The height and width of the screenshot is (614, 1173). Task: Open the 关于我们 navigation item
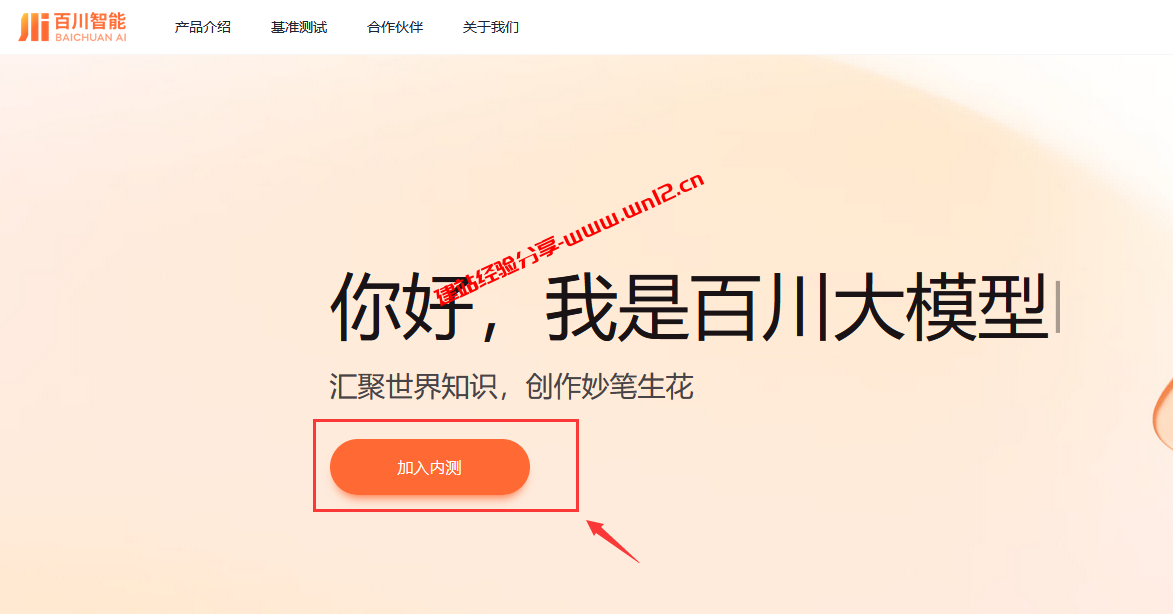pyautogui.click(x=491, y=27)
